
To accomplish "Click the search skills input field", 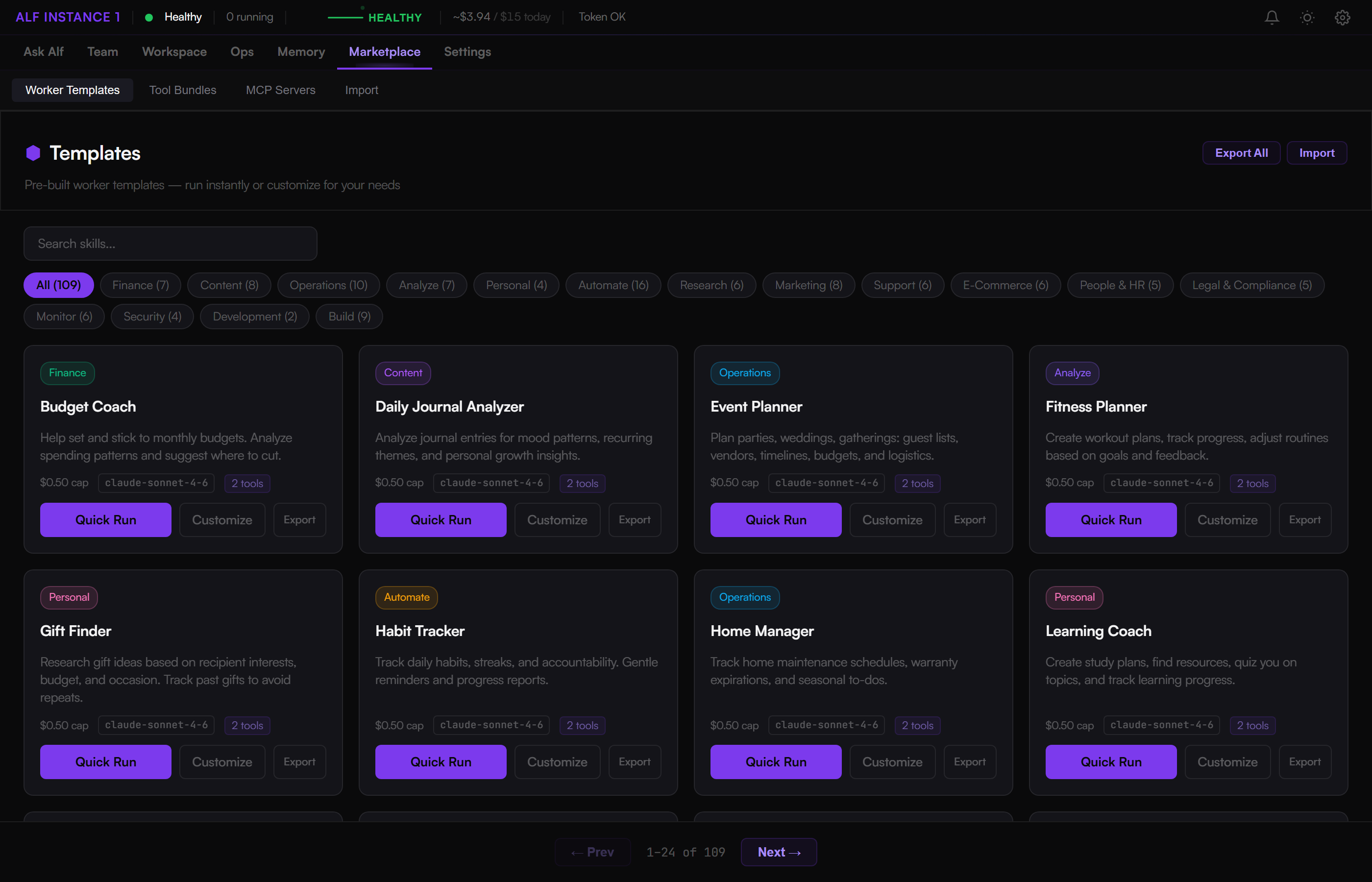I will pos(170,244).
